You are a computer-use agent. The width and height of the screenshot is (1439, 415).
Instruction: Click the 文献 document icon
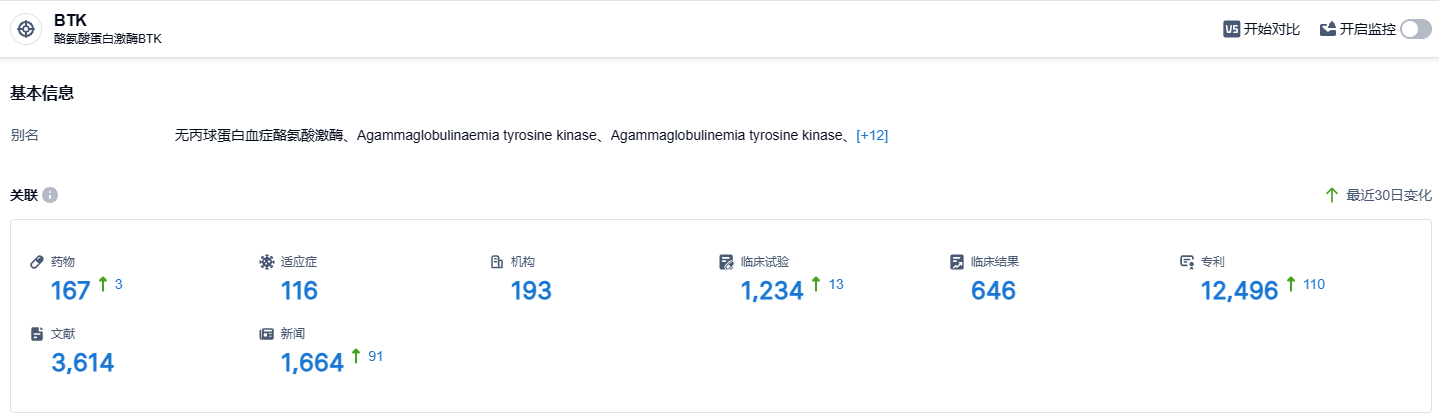coord(37,333)
